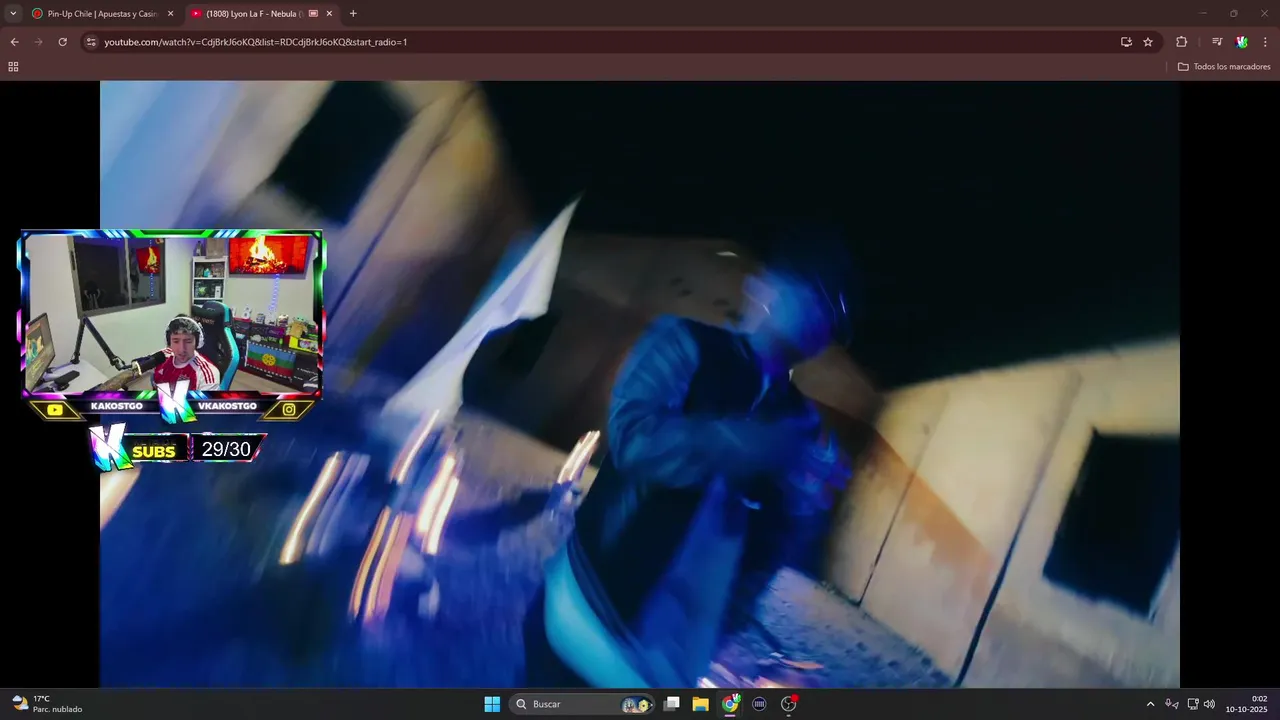Install app icon in address bar
This screenshot has height=720, width=1280.
[x=1126, y=42]
